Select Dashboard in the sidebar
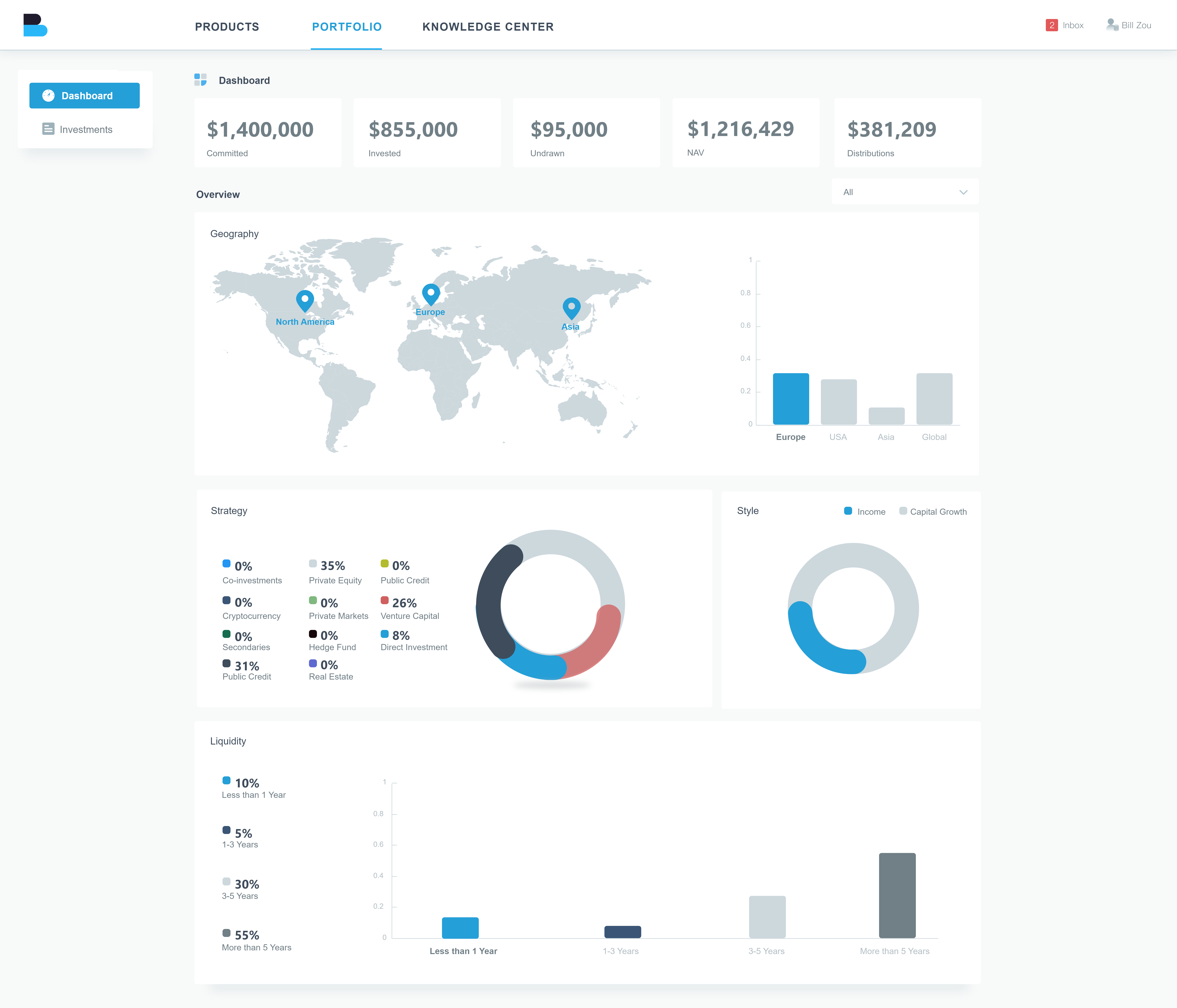Screen dimensions: 1177x1008 (x=85, y=95)
